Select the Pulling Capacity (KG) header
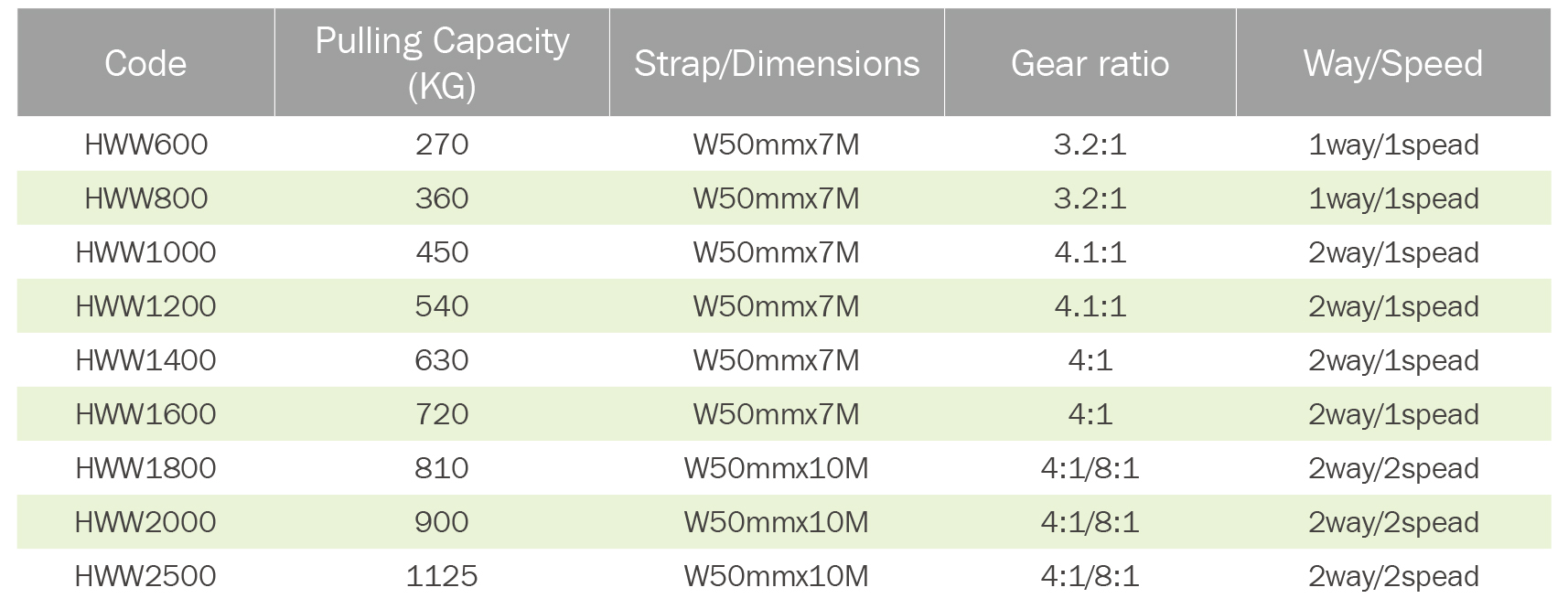This screenshot has width=1568, height=609. [x=442, y=62]
